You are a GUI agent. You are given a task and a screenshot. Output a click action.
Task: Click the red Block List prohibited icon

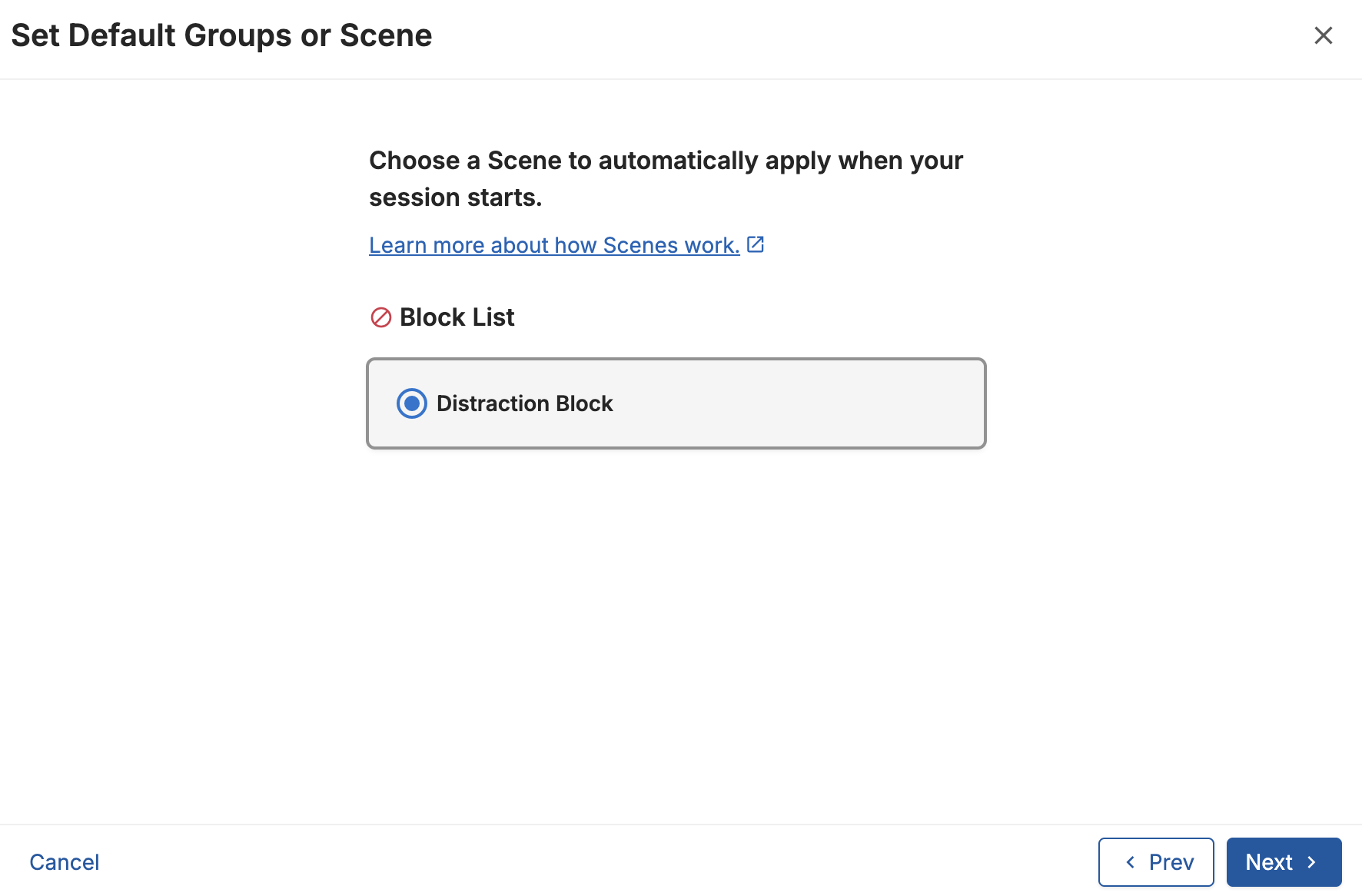click(x=380, y=317)
